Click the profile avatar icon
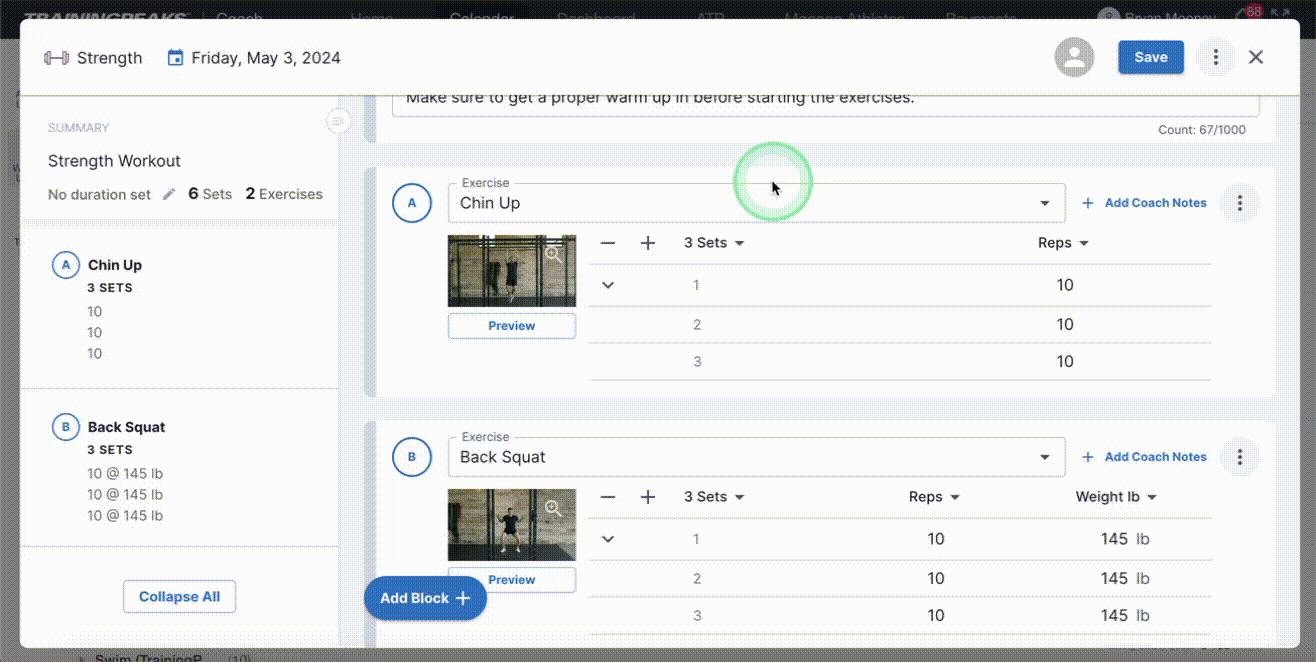Screen dimensions: 1316x662 [1074, 57]
